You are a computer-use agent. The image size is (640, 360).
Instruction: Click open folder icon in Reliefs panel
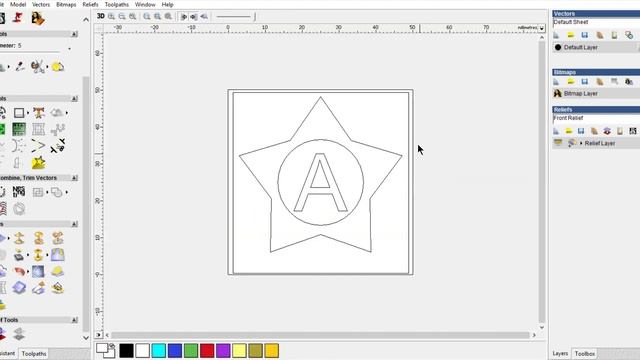[x=569, y=131]
